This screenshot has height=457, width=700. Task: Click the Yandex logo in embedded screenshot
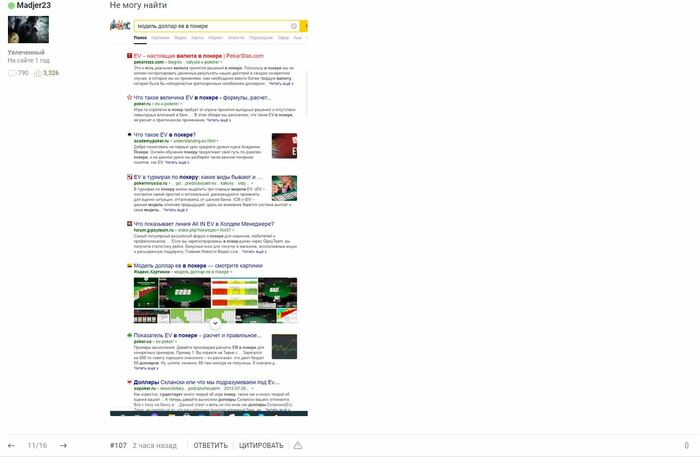click(x=120, y=25)
